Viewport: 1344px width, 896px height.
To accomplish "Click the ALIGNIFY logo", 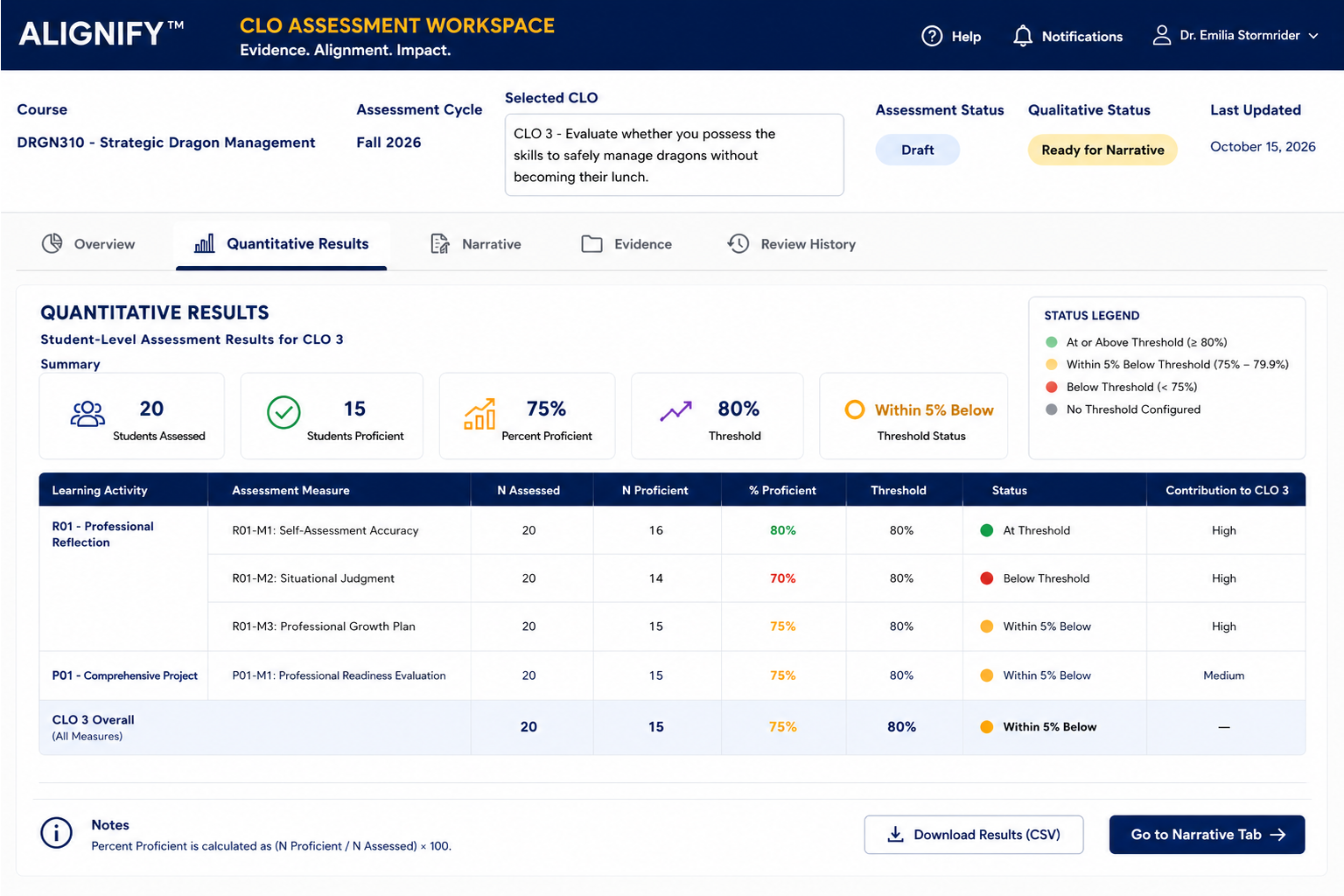I will (x=101, y=34).
